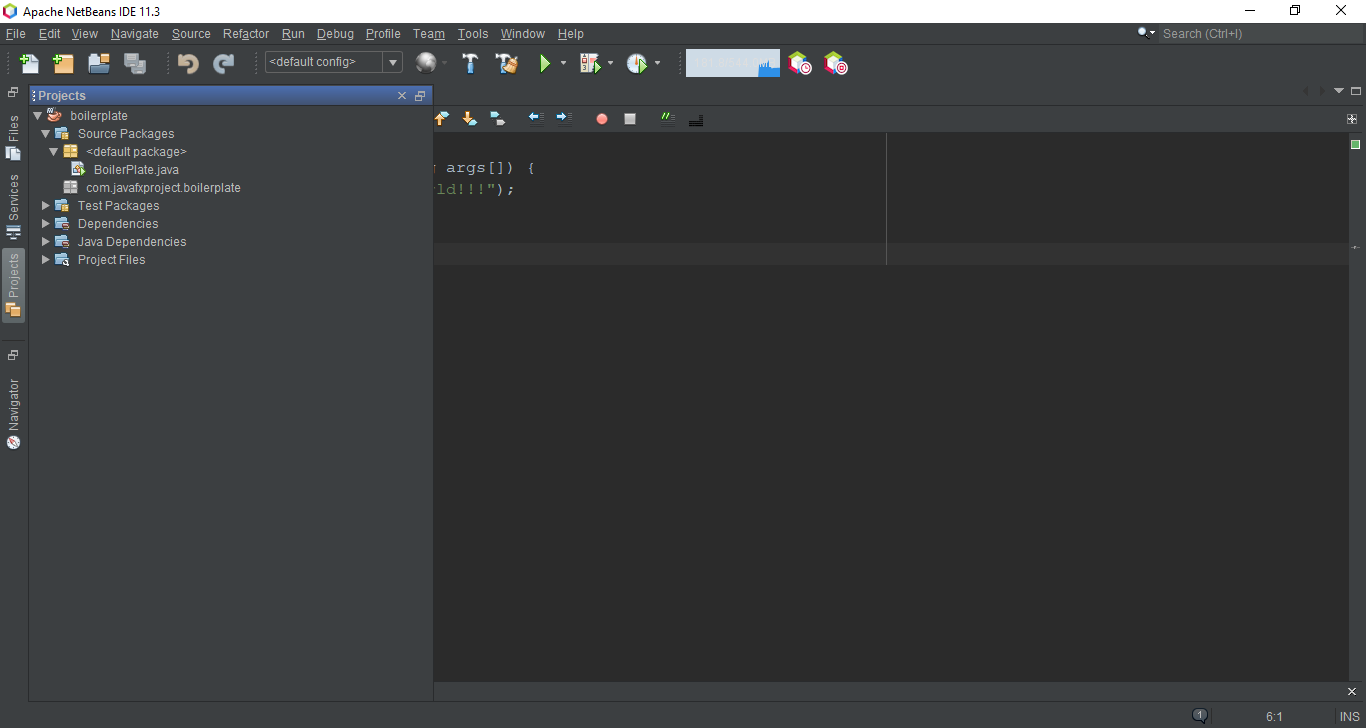Click the comment lines icon in editor toolbar
Viewport: 1366px width, 728px height.
(668, 118)
